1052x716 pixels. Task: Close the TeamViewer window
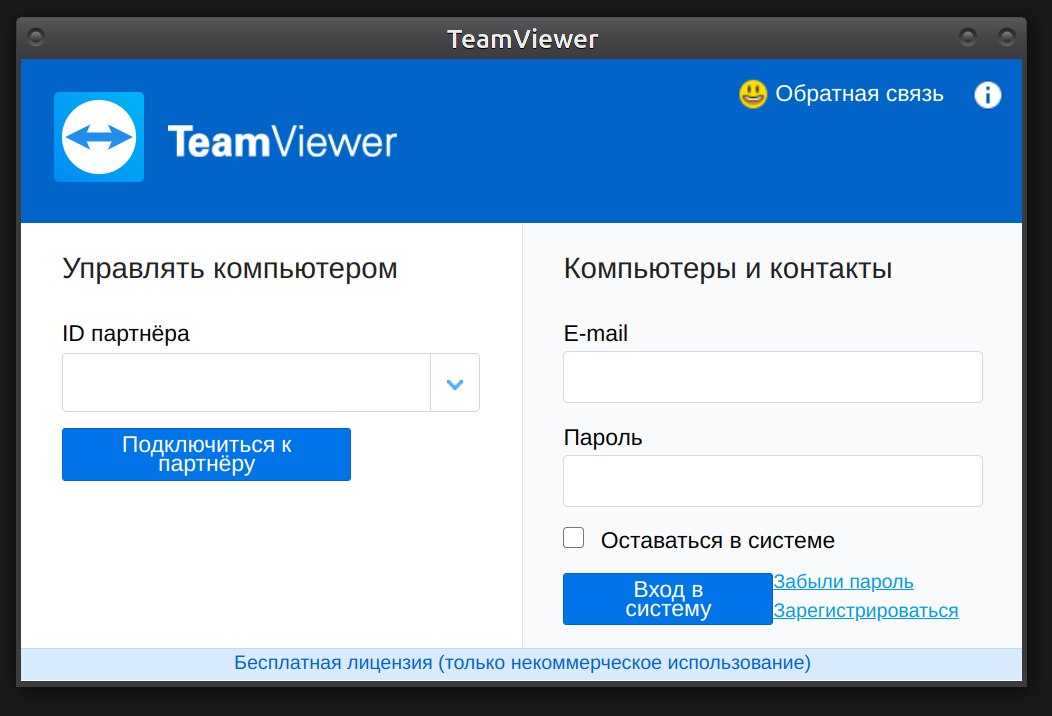click(x=1006, y=36)
